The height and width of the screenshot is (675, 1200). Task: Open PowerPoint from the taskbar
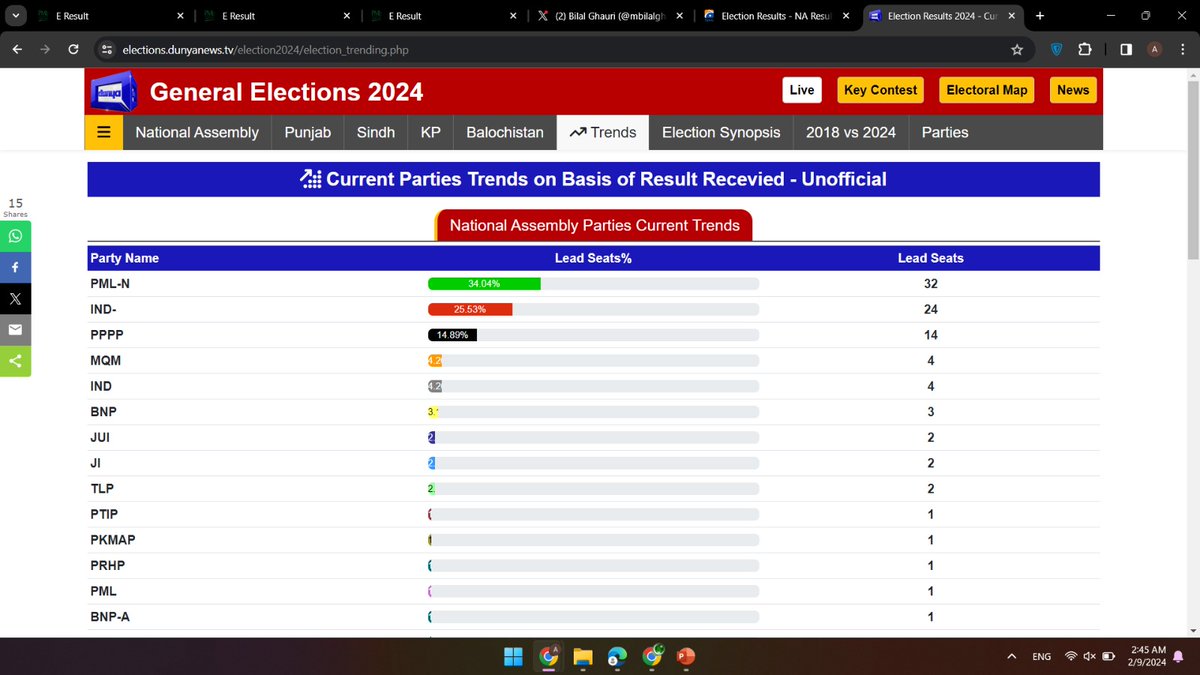(686, 656)
